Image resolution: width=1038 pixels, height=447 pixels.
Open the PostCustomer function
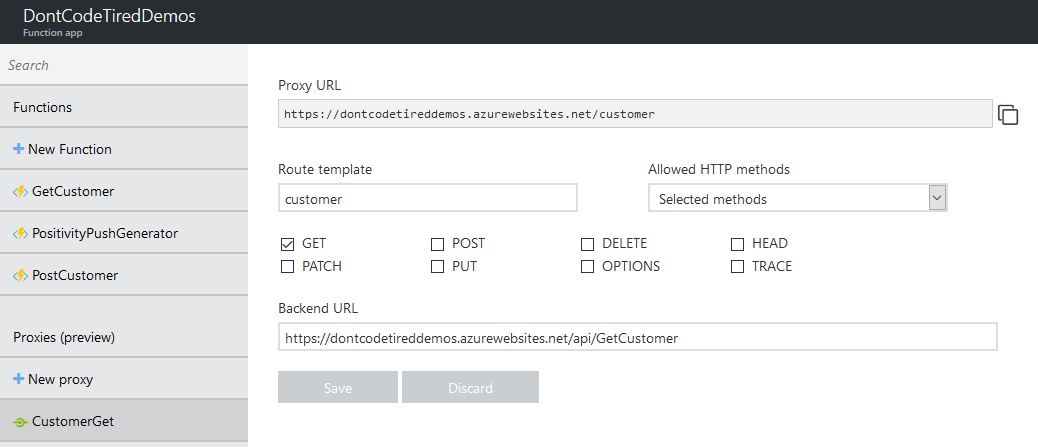click(x=124, y=275)
